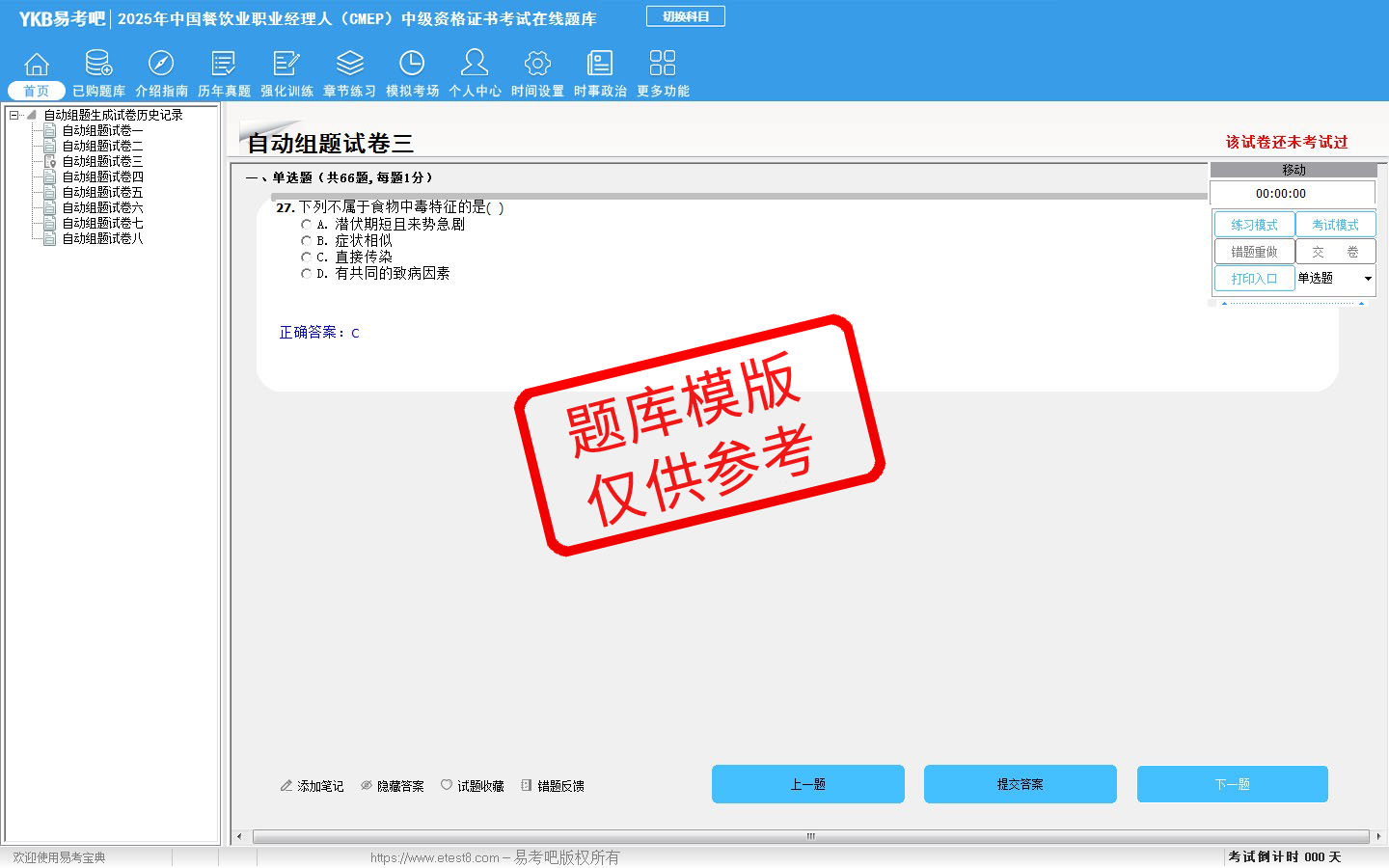Open 自动组题试卷一 in the tree

pos(102,130)
